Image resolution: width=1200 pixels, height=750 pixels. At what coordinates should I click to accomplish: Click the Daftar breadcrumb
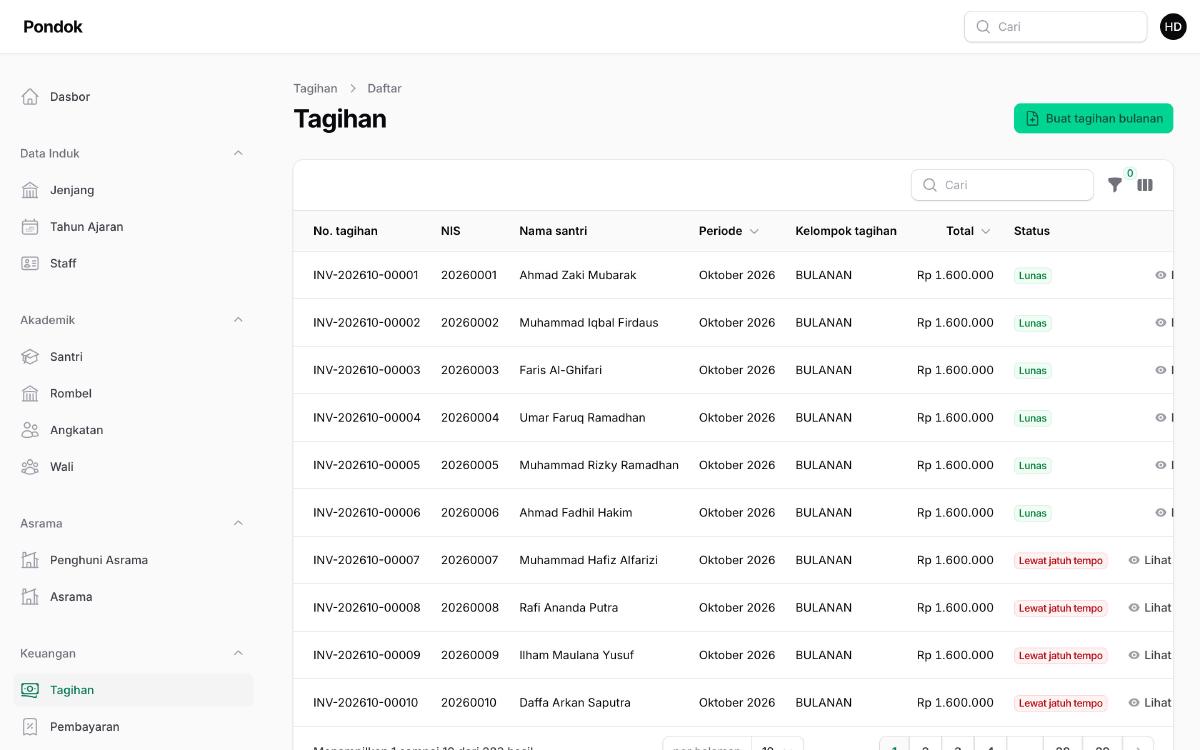(384, 88)
